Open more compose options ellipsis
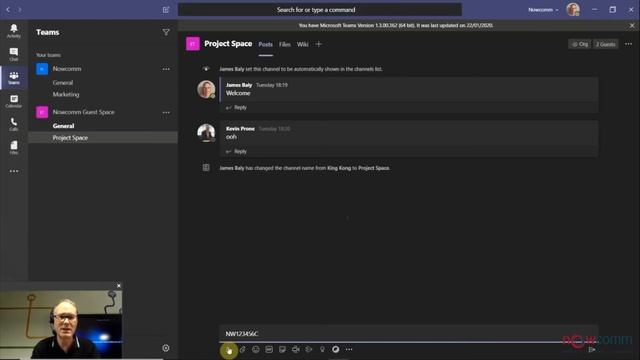640x360 pixels. tap(349, 349)
